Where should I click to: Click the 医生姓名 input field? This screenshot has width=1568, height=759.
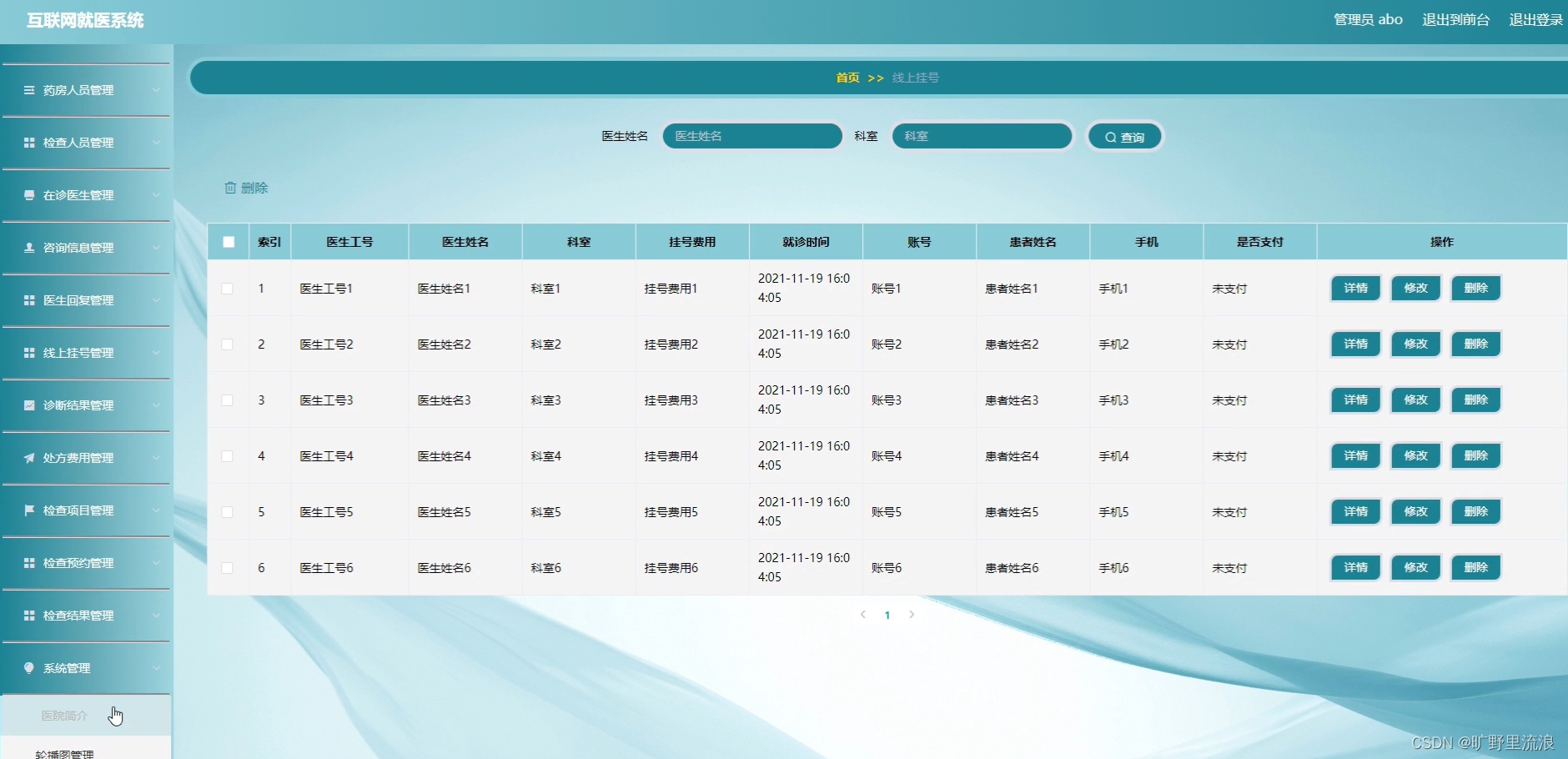pos(751,136)
